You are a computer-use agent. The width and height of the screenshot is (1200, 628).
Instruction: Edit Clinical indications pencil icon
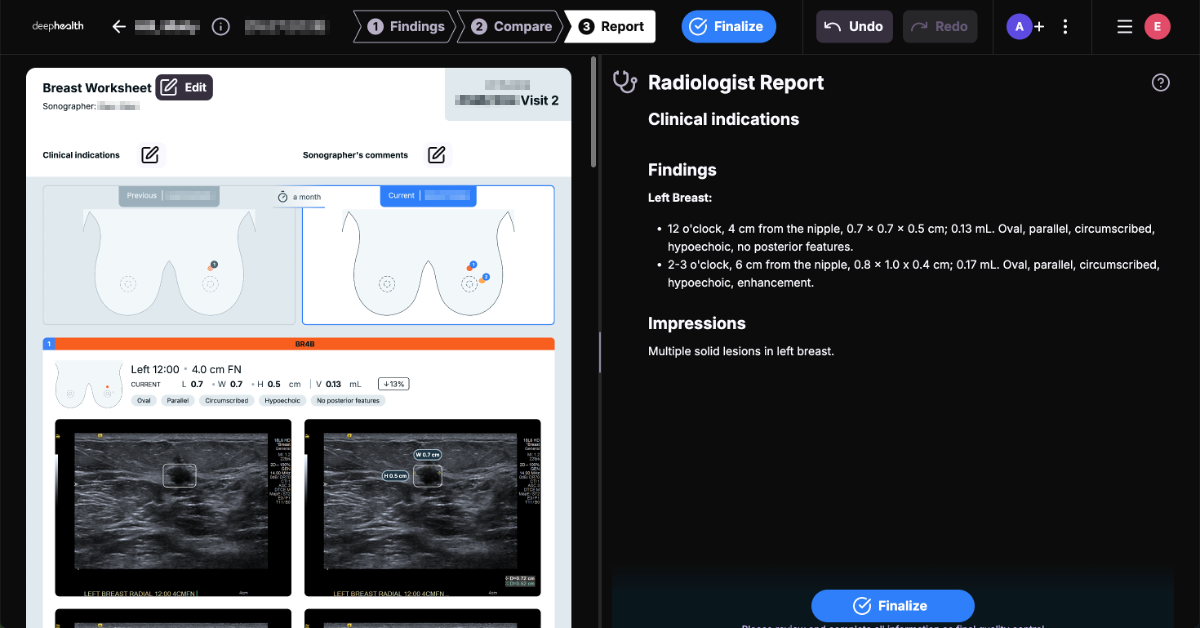[150, 155]
